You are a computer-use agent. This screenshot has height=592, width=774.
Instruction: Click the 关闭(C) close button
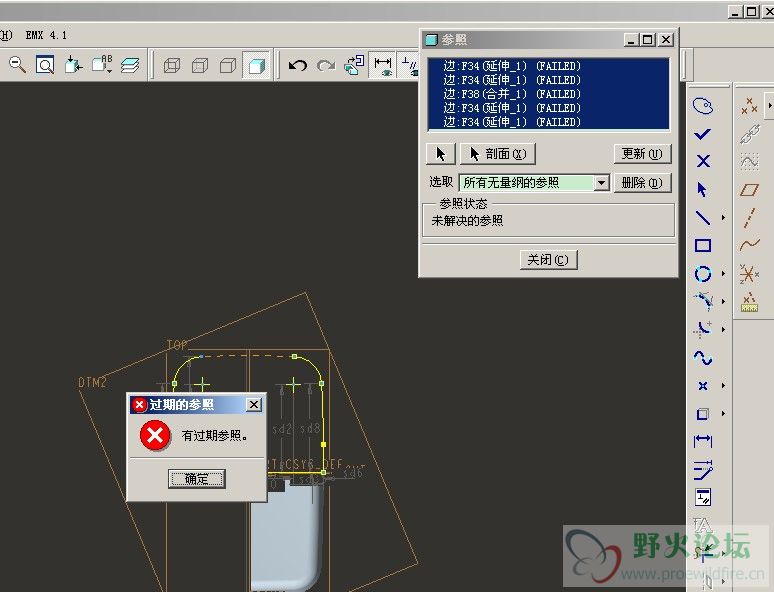pos(548,260)
